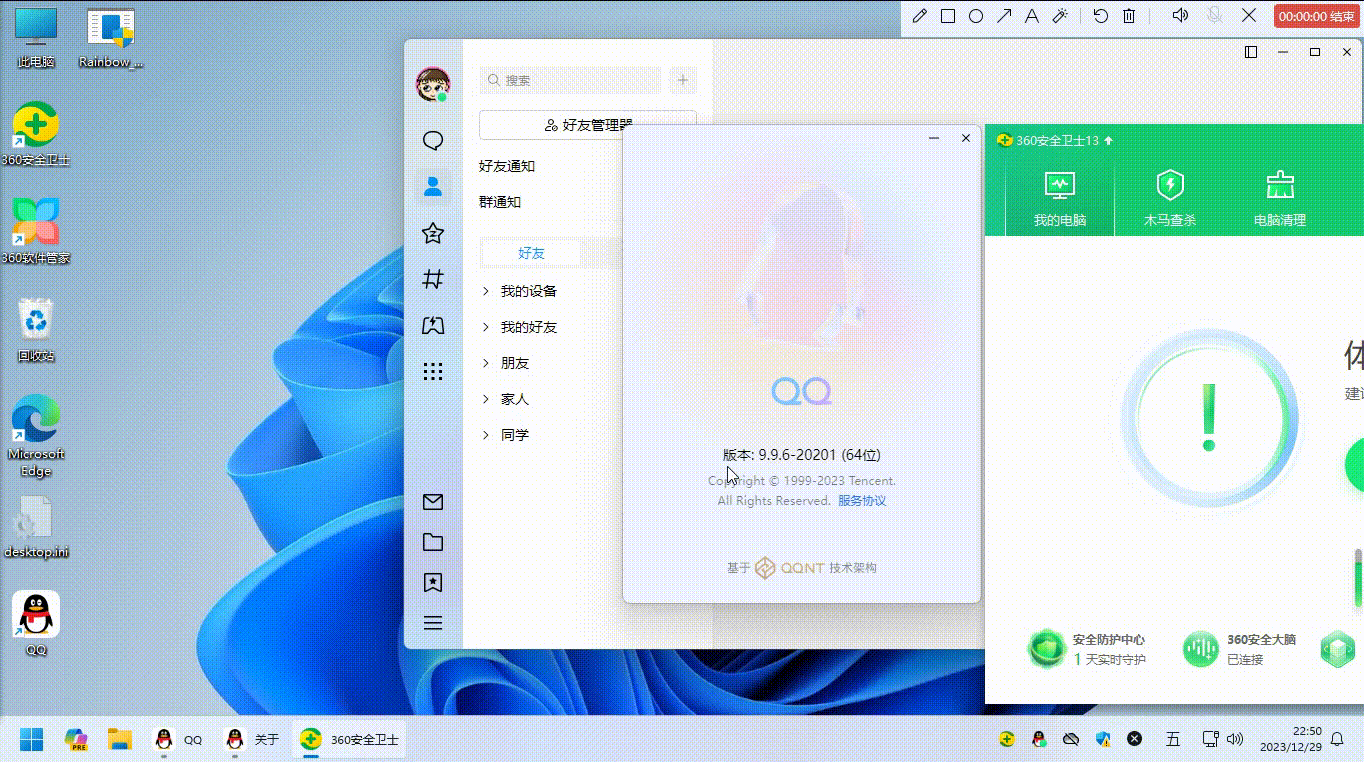Click the X cancel icon in recorder toolbar

1249,15
